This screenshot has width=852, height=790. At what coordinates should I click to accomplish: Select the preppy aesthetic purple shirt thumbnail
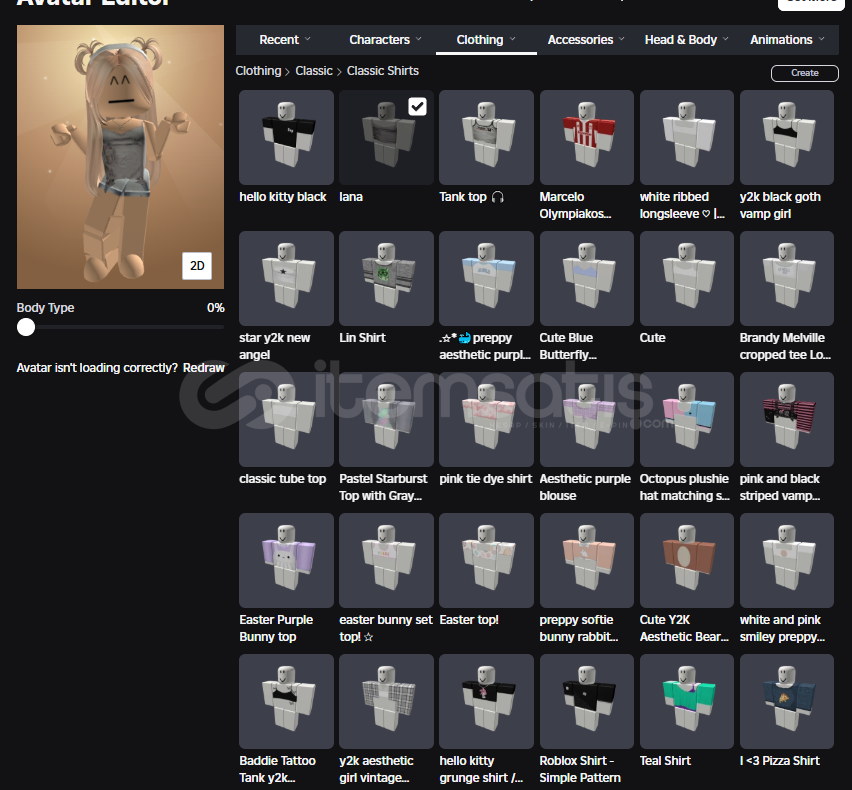pyautogui.click(x=486, y=278)
